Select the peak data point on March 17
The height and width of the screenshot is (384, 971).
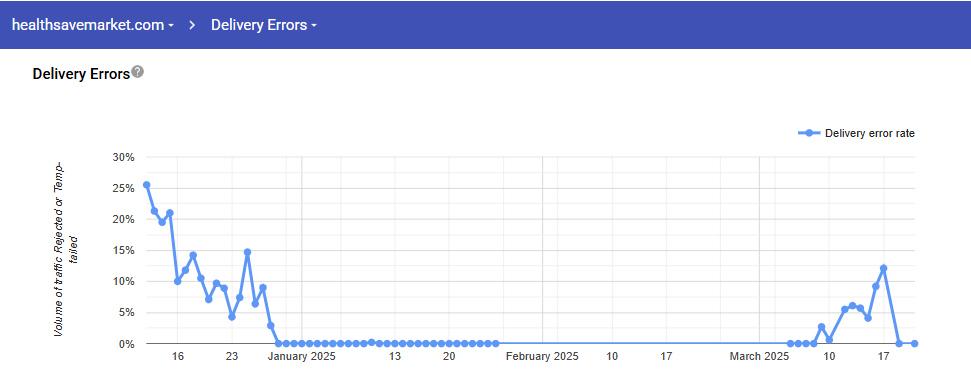tap(883, 268)
